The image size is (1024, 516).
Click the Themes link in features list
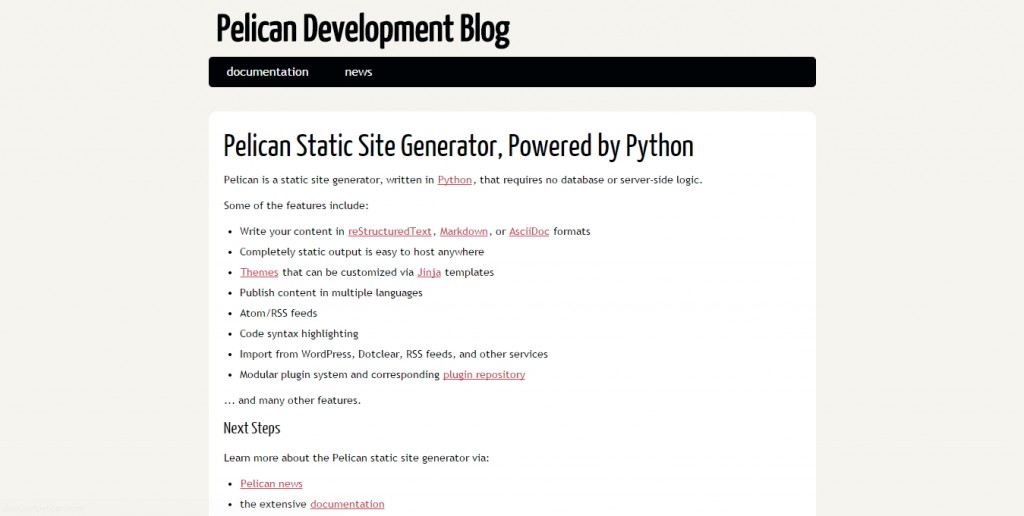pos(259,272)
